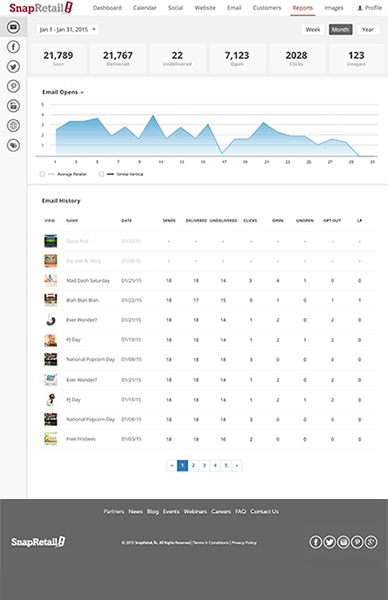Open Pinterest reports in the left sidebar
The height and width of the screenshot is (600, 388).
pyautogui.click(x=13, y=86)
